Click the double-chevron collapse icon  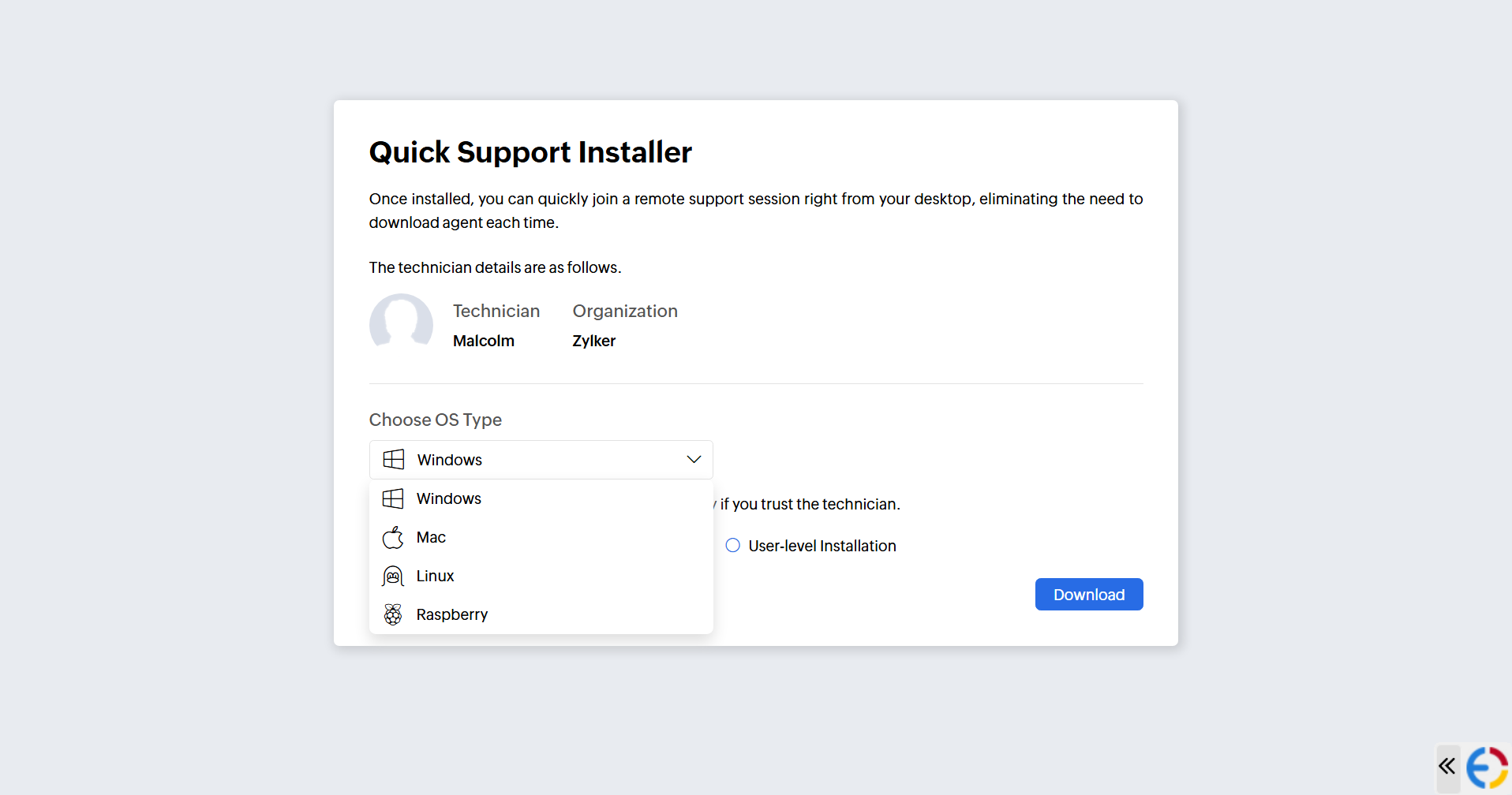(x=1447, y=766)
